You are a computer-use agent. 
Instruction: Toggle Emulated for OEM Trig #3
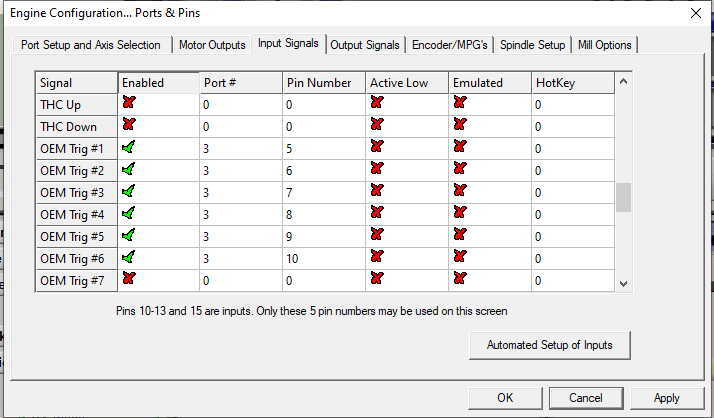pyautogui.click(x=460, y=190)
